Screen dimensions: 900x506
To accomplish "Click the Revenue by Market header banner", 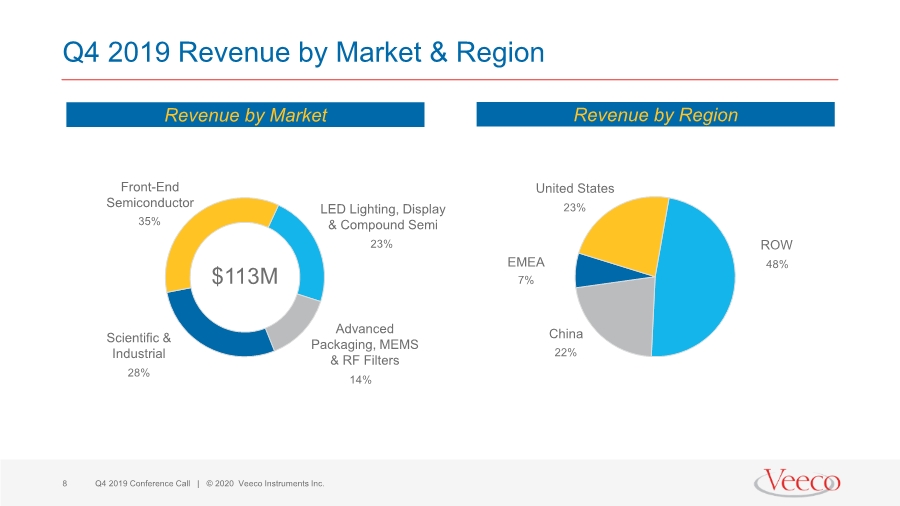I will [245, 115].
